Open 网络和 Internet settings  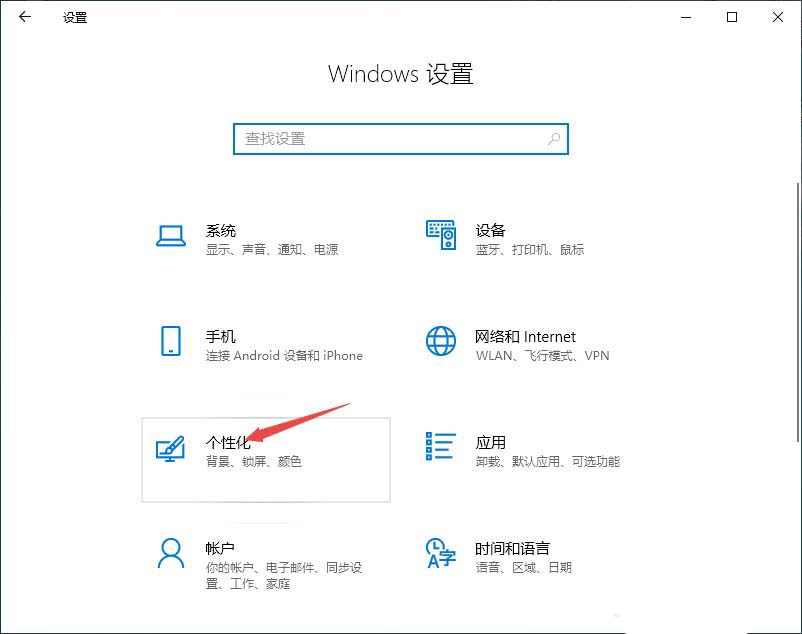tap(525, 336)
